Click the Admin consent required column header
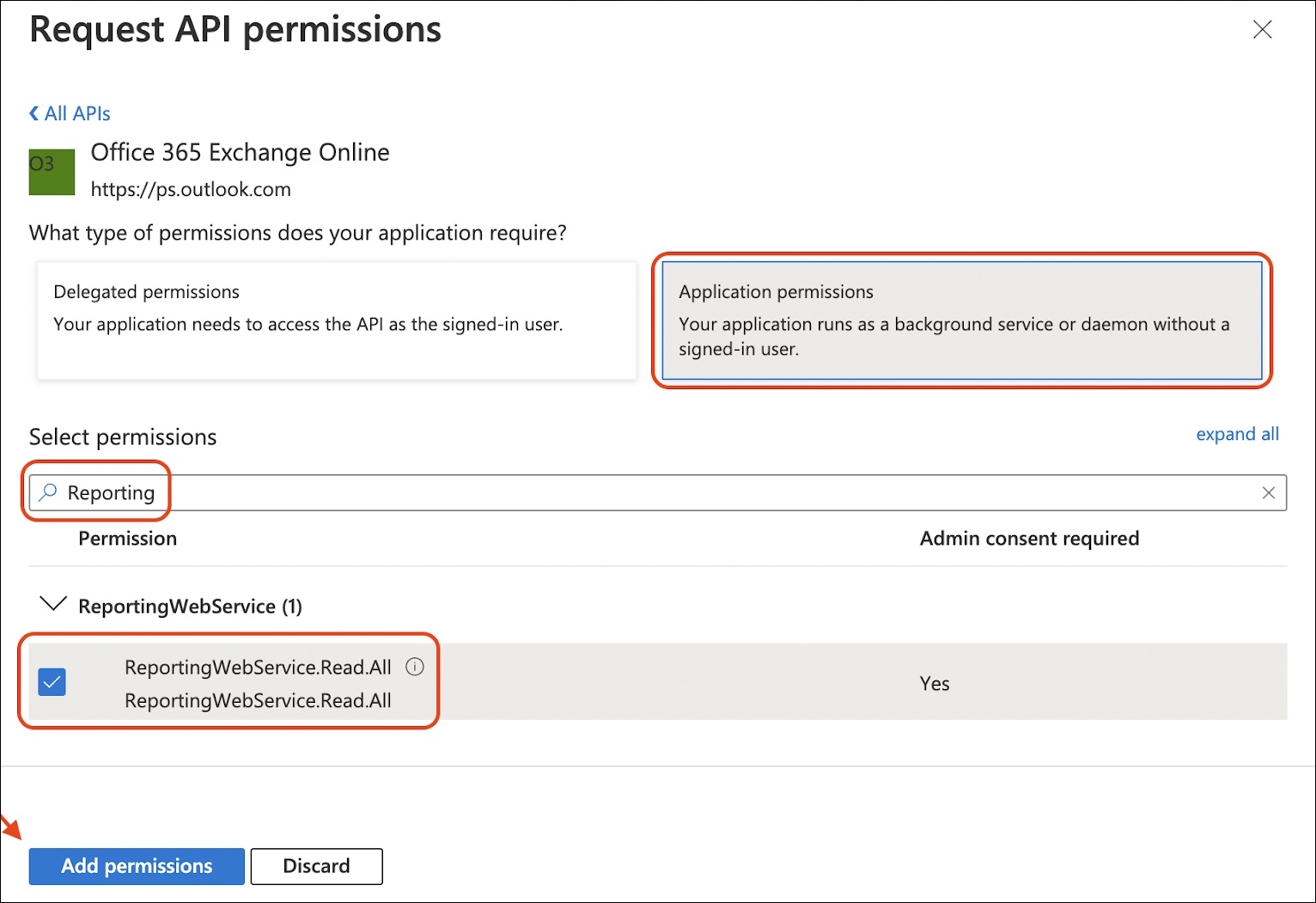 1028,539
